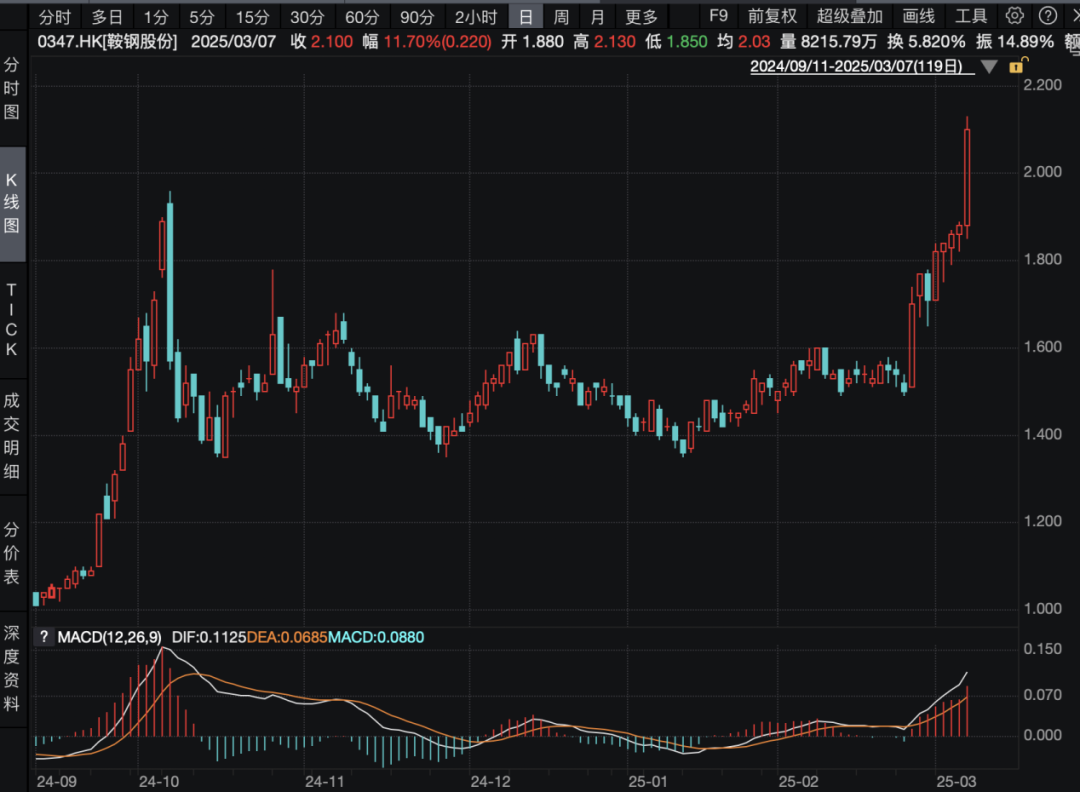Open the 前复权 price adjustment dropdown

click(x=773, y=16)
